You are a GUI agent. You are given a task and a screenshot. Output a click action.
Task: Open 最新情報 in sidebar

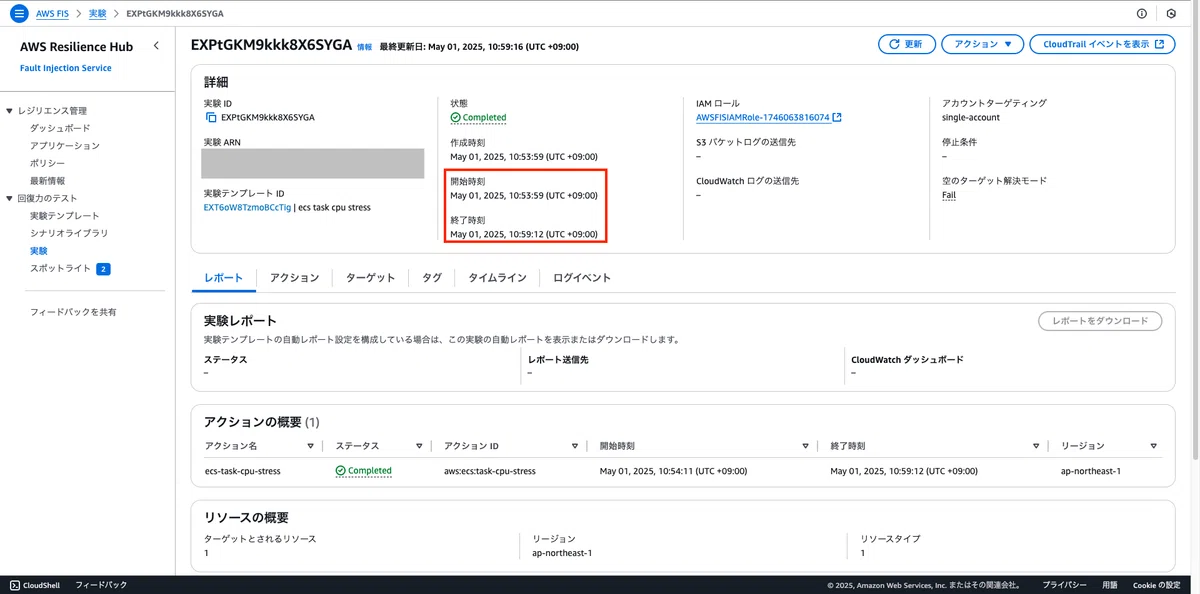[x=47, y=181]
